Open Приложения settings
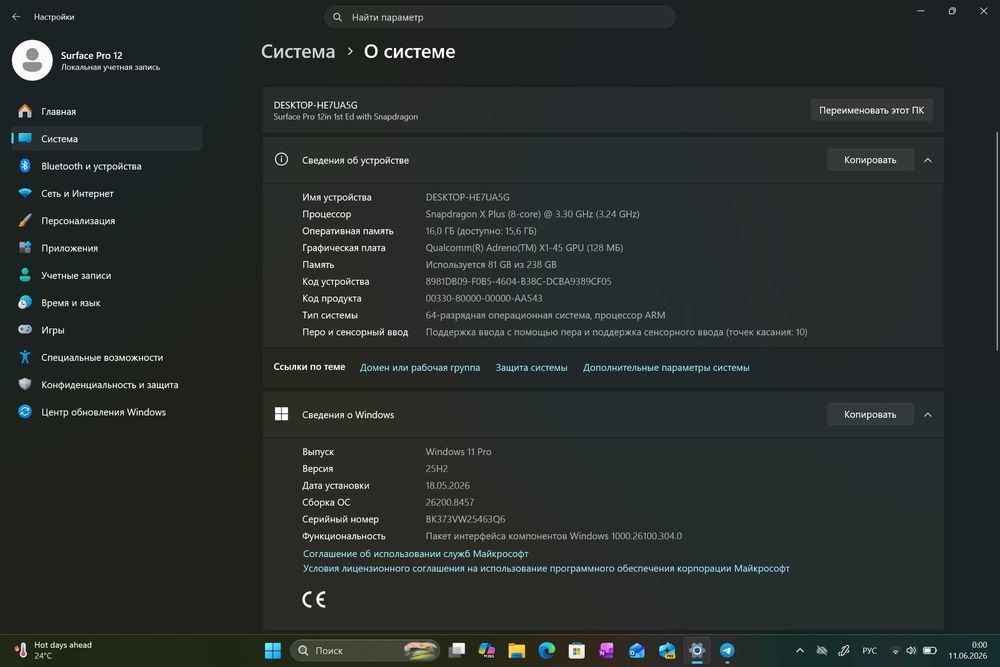Image resolution: width=1000 pixels, height=667 pixels. tap(107, 248)
